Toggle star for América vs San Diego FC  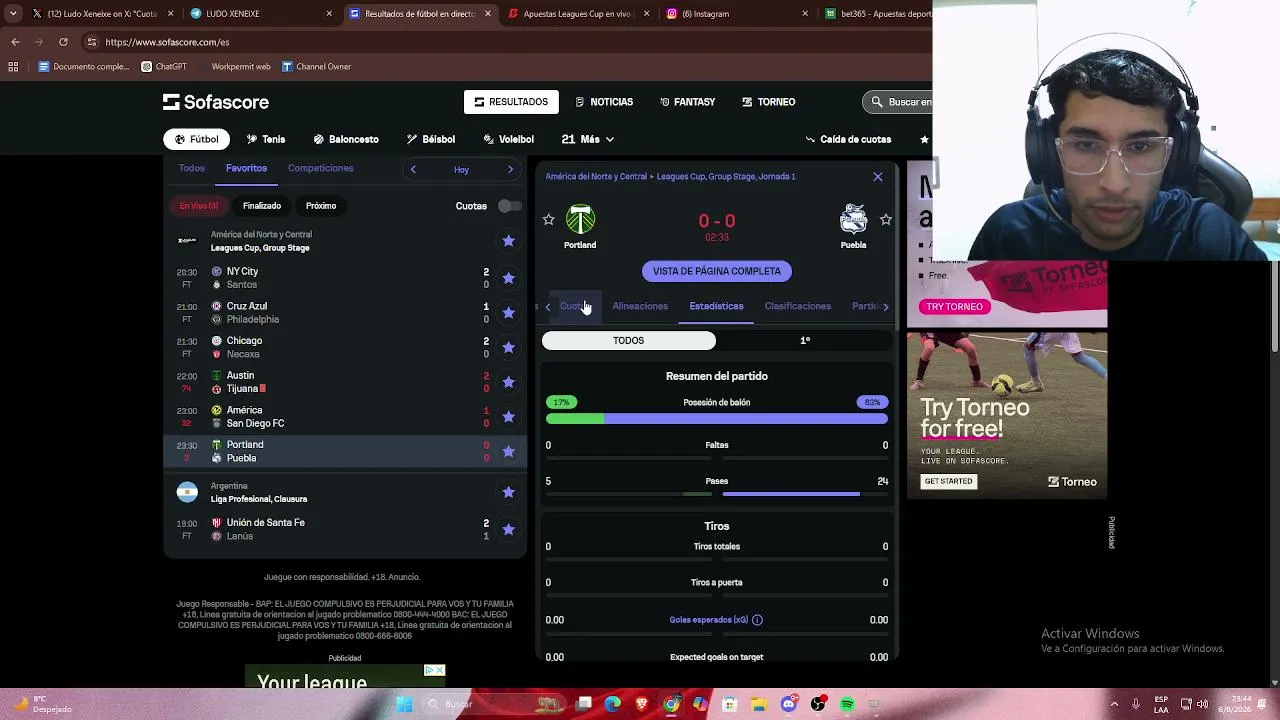(x=508, y=417)
